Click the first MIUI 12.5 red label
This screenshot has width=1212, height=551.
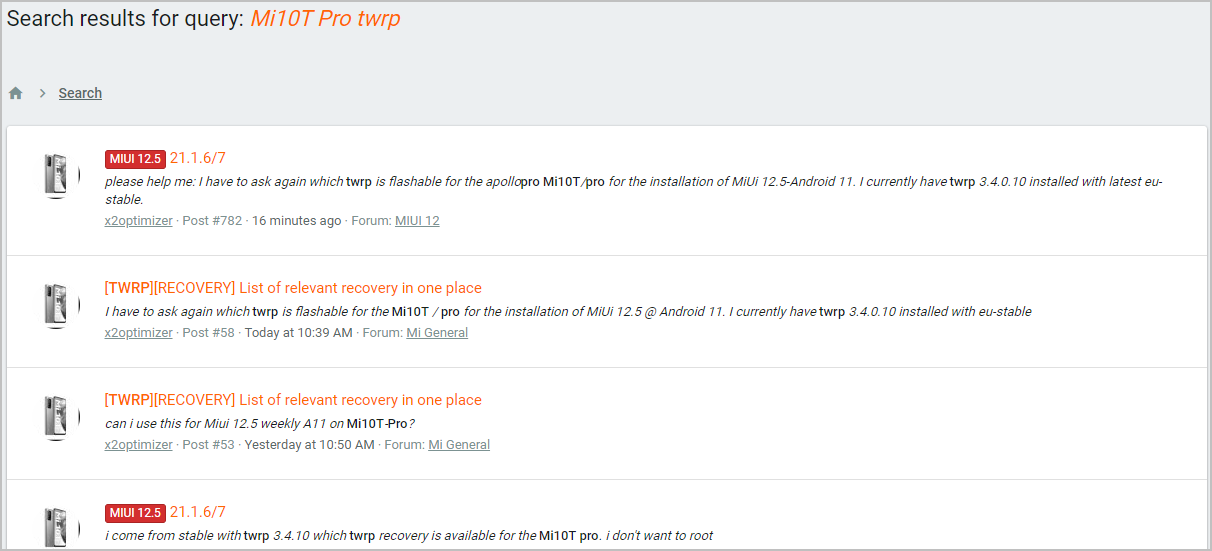tap(135, 158)
